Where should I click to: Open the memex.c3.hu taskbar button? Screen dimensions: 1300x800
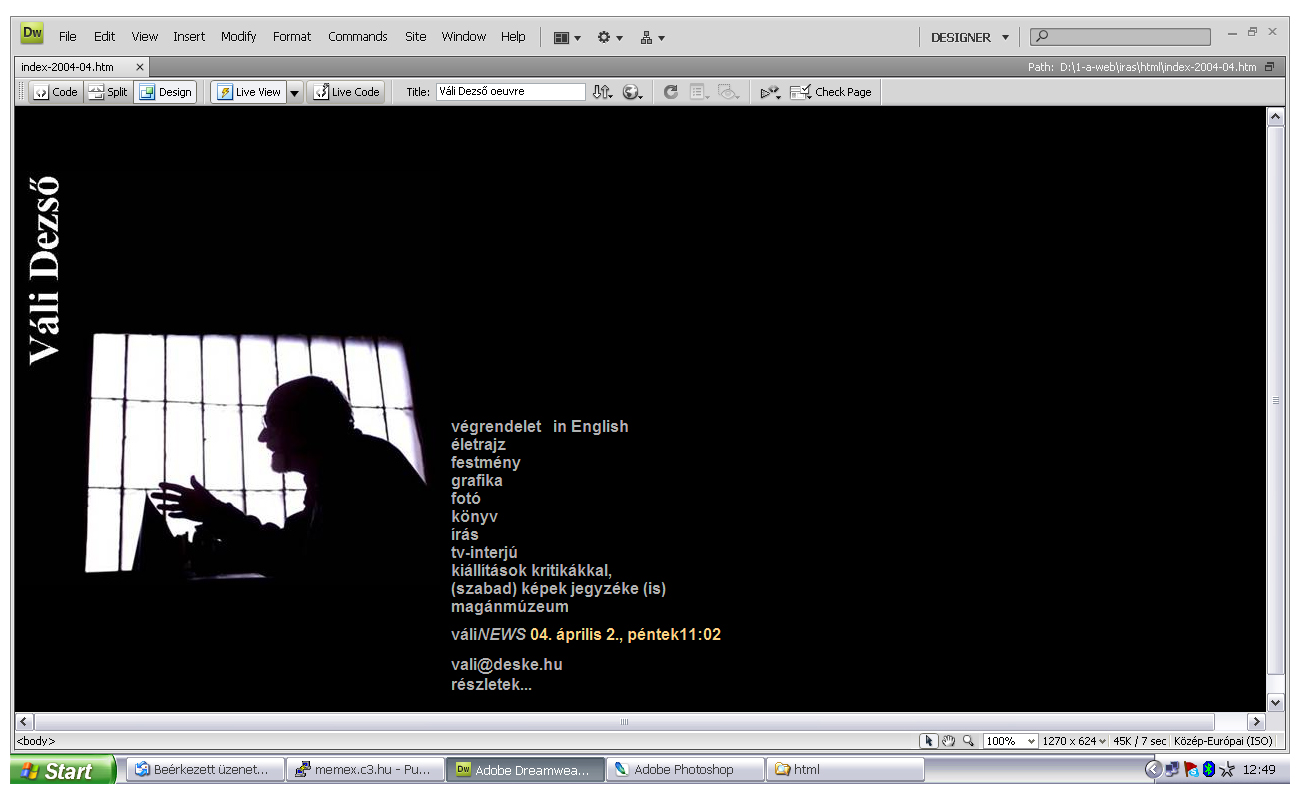pos(364,770)
